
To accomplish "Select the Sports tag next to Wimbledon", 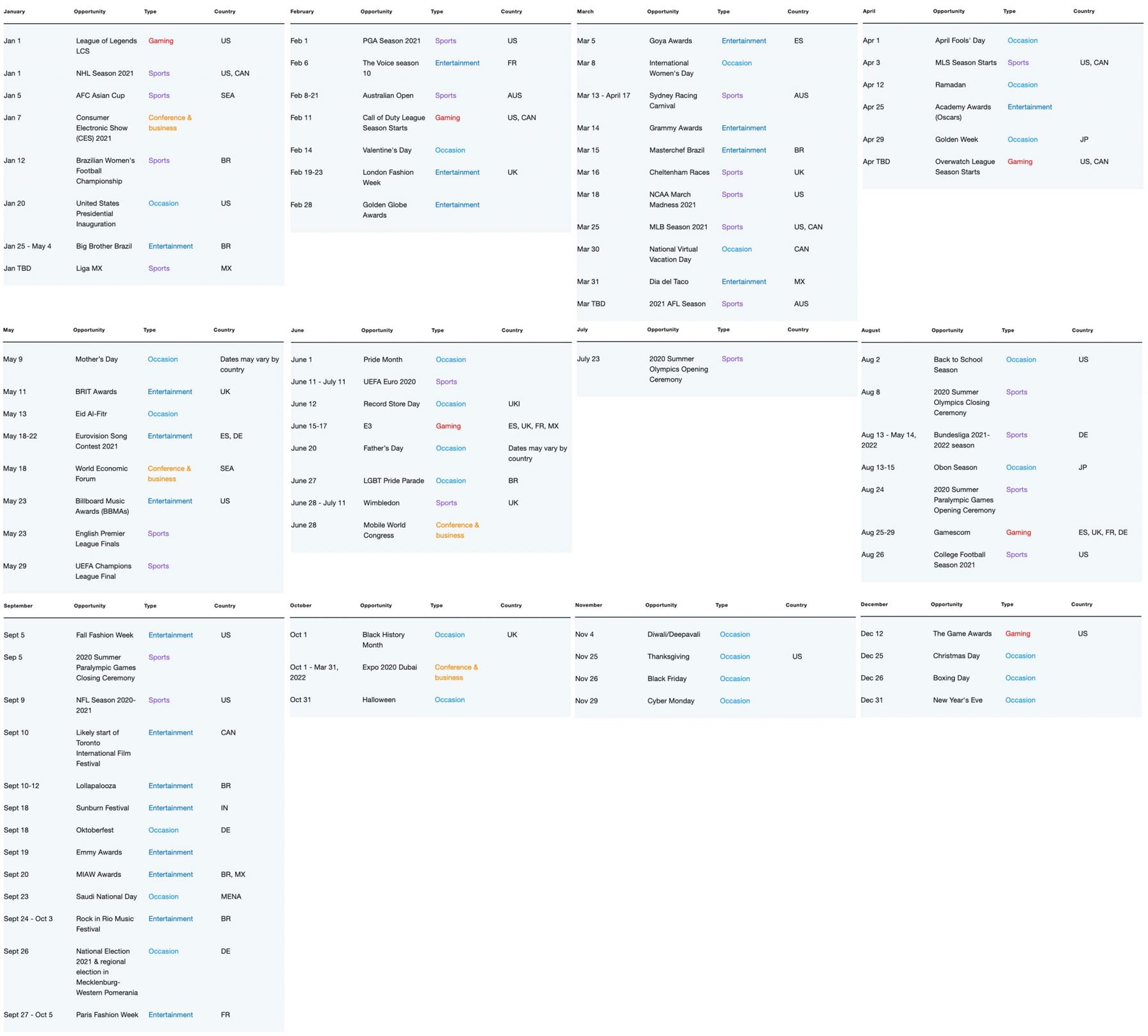I will pos(446,504).
